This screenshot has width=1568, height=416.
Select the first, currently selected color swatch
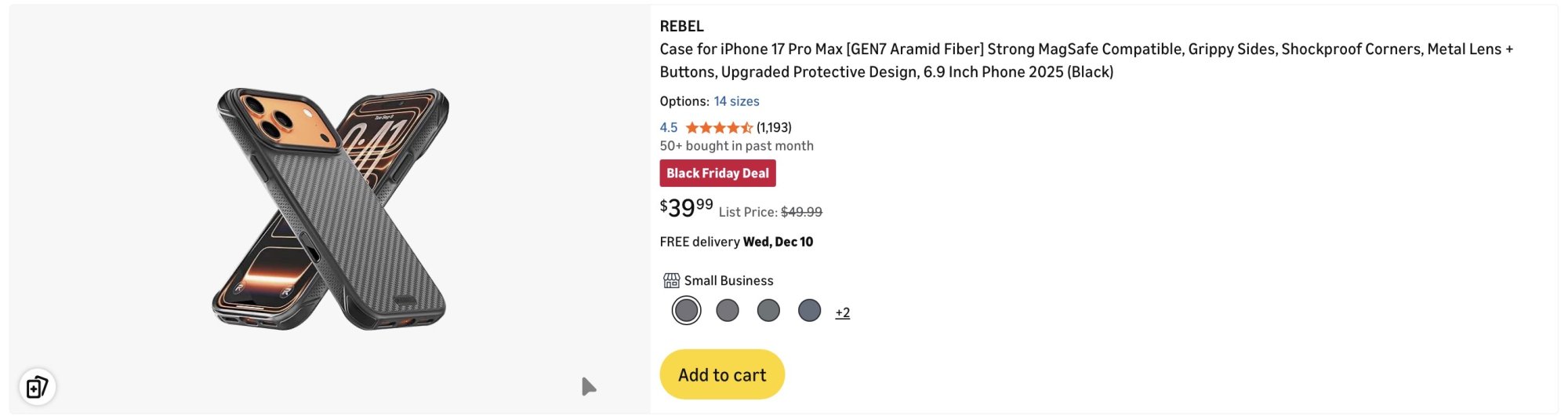pyautogui.click(x=686, y=311)
